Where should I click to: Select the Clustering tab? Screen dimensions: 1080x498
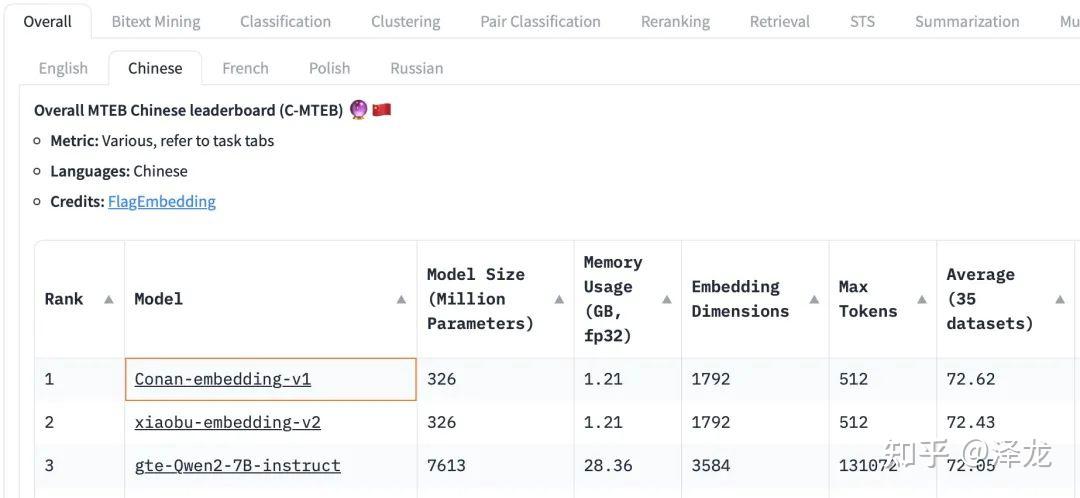405,21
